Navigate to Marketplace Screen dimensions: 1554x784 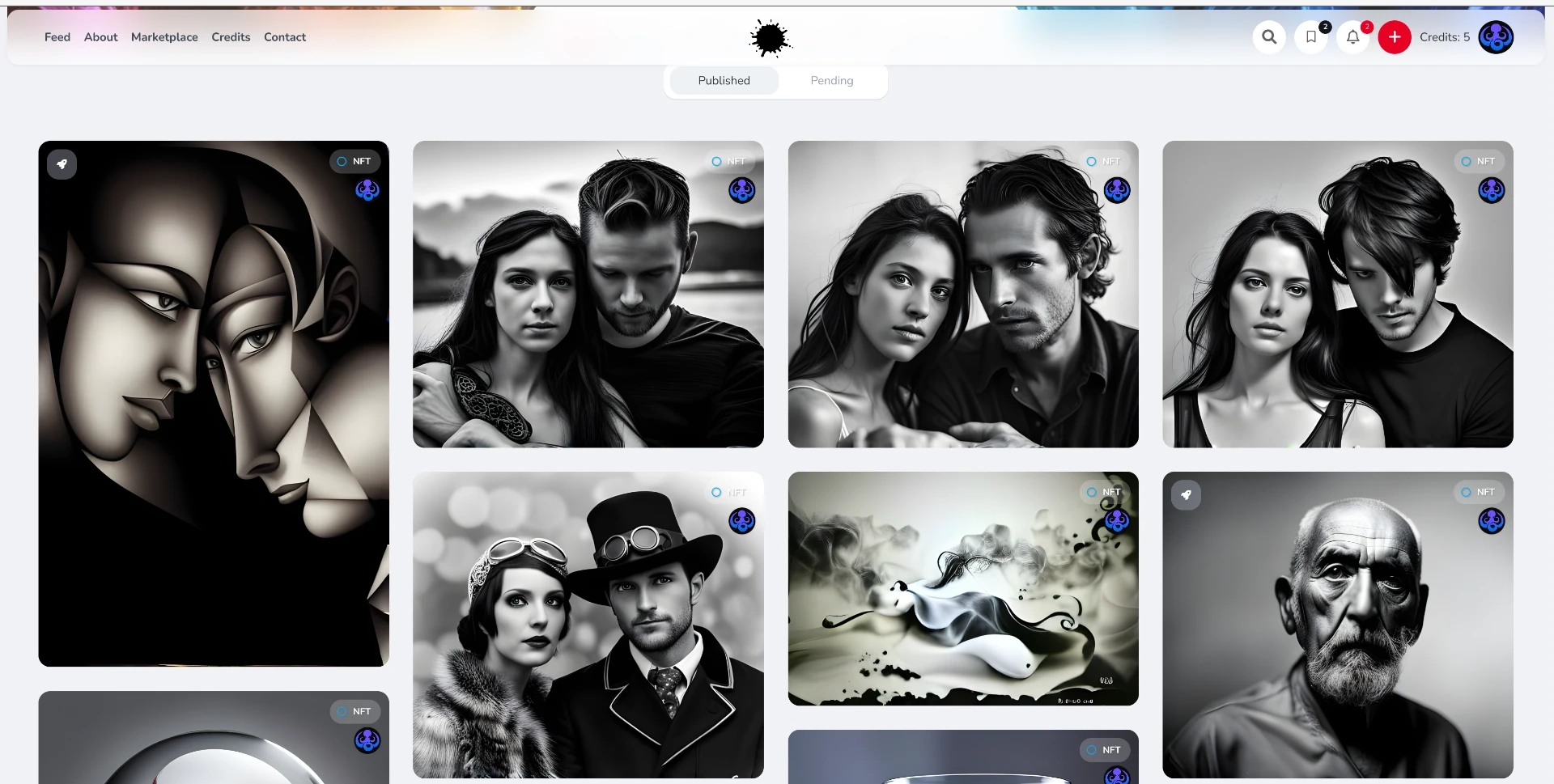click(164, 37)
